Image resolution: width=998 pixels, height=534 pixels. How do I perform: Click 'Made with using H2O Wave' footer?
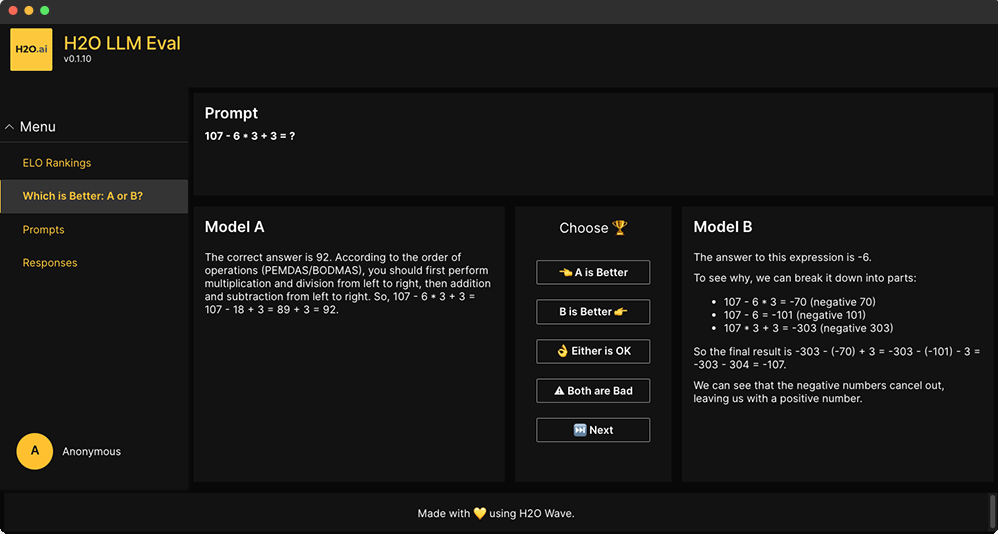click(496, 513)
